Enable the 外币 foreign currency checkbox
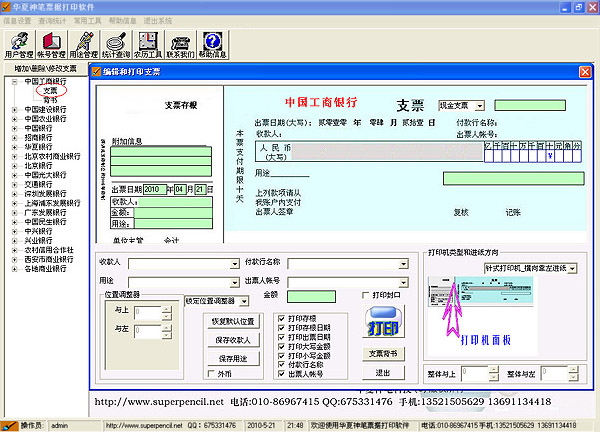The height and width of the screenshot is (432, 600). [x=211, y=374]
